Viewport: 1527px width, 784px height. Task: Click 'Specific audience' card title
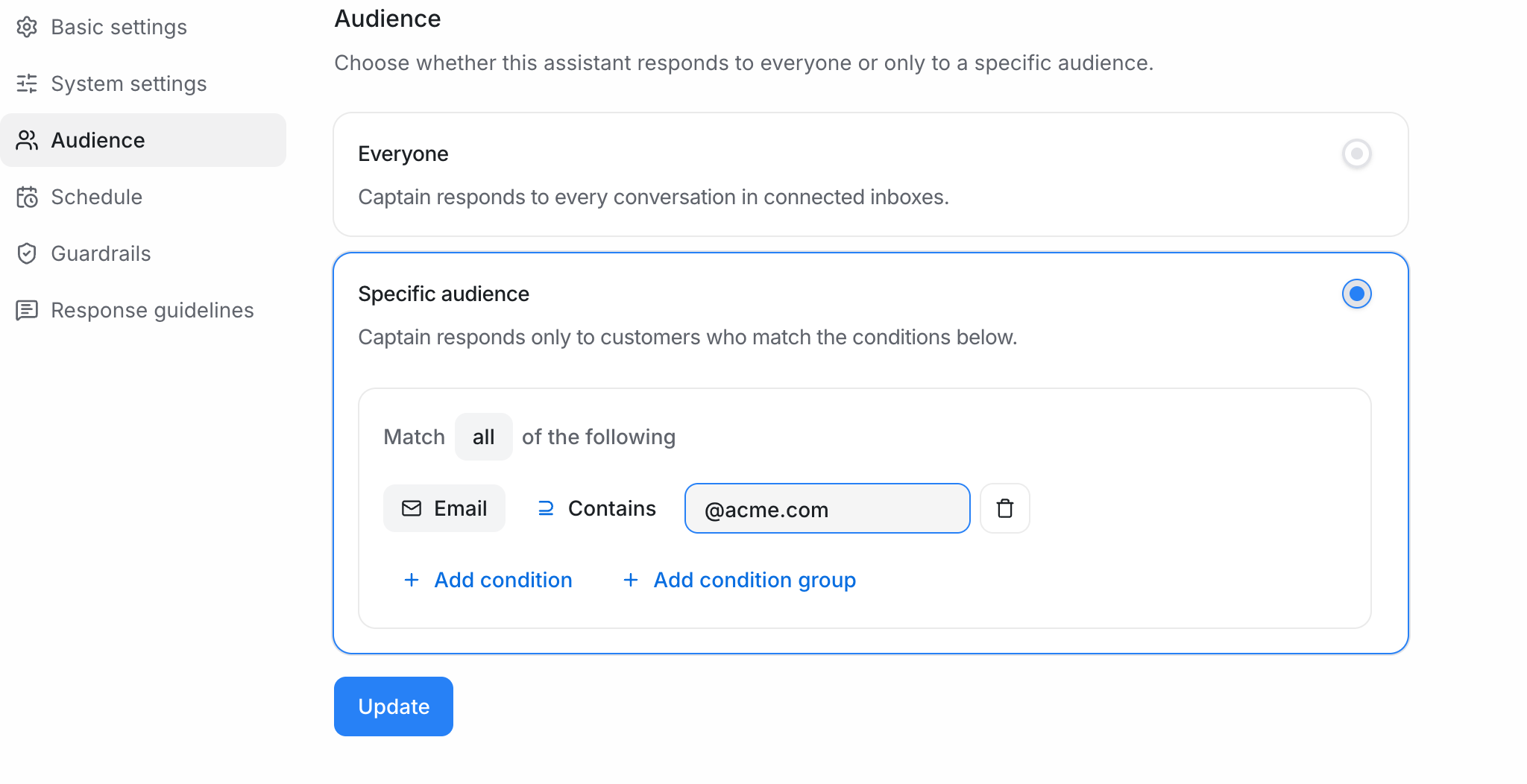[x=444, y=294]
